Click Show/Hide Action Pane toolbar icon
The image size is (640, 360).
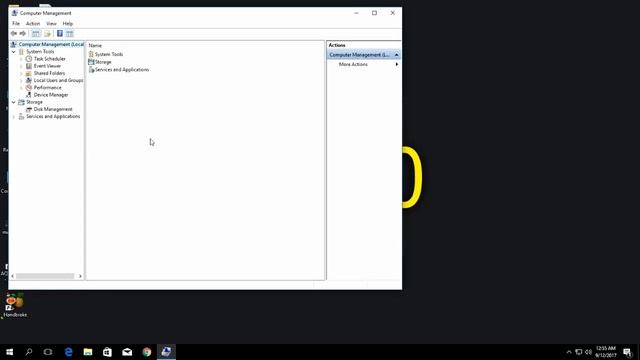click(x=70, y=33)
